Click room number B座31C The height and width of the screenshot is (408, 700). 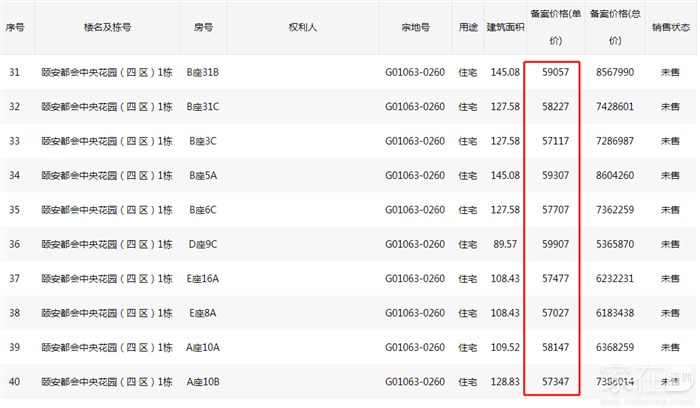204,107
